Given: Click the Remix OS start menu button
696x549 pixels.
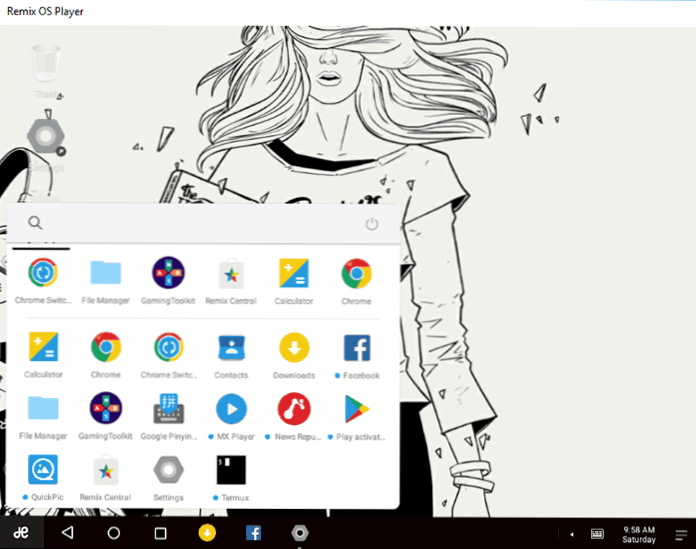Looking at the screenshot, I should point(21,533).
